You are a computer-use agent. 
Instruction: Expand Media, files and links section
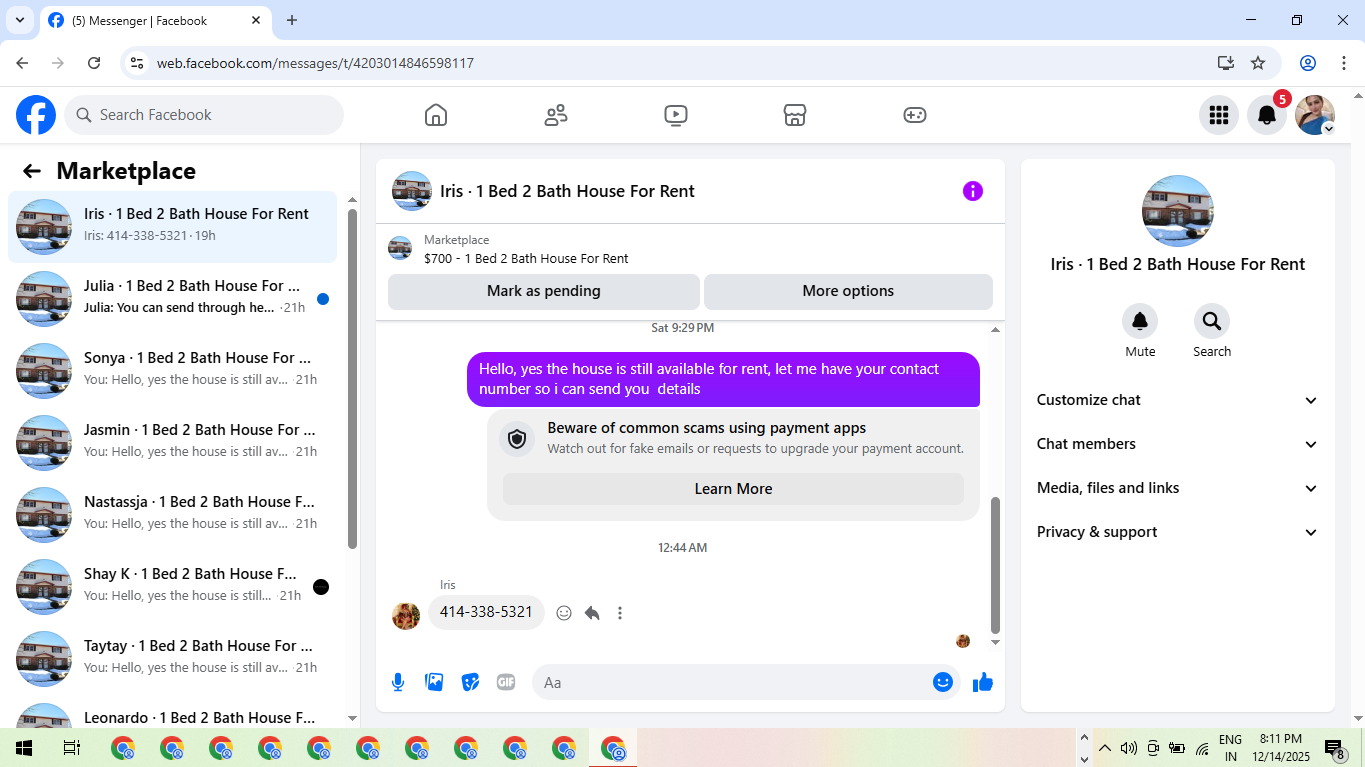click(1178, 488)
